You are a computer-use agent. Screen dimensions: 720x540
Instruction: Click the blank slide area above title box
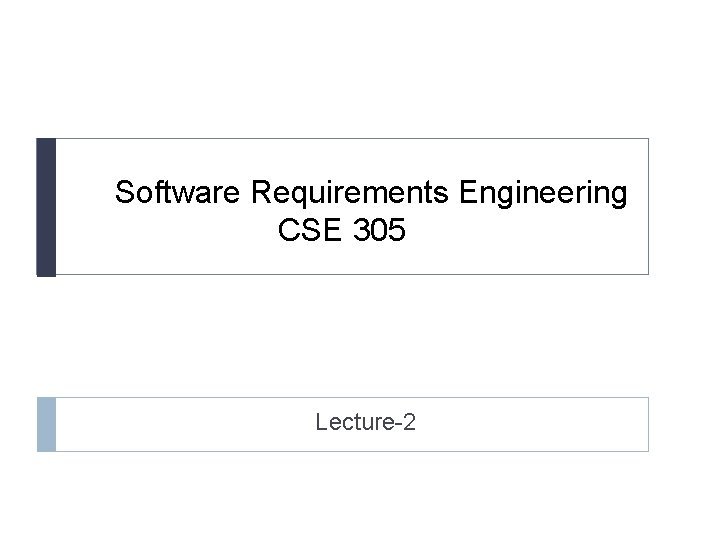tap(360, 70)
